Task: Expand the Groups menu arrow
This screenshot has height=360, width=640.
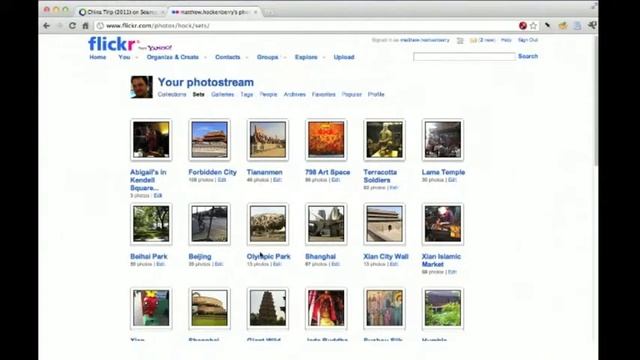Action: coord(285,58)
